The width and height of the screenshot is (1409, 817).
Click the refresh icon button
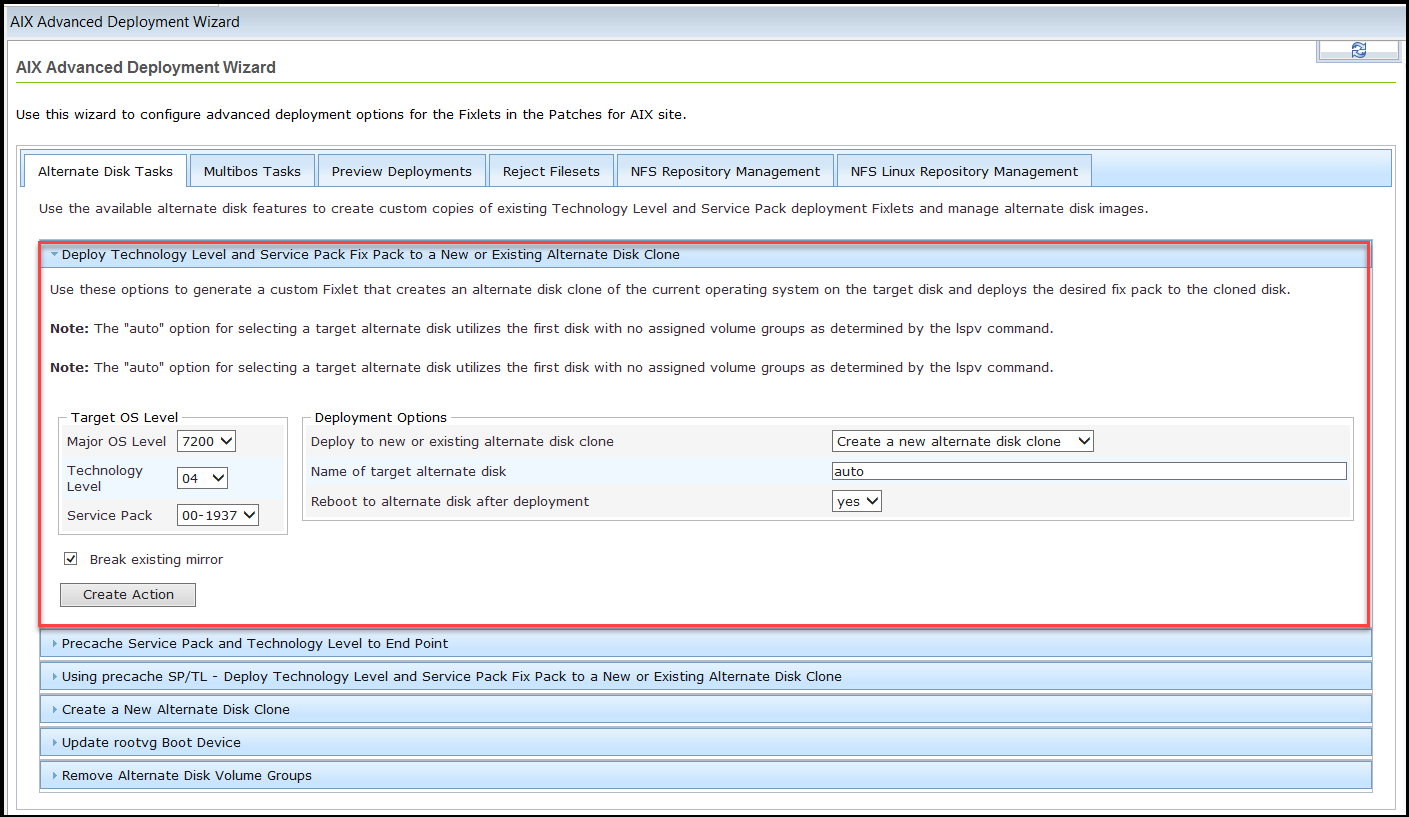[1358, 50]
